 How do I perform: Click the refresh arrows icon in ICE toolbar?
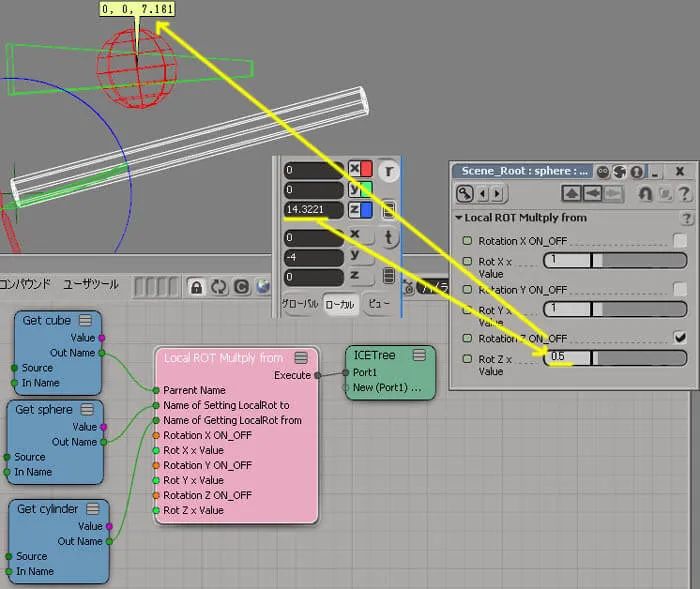click(219, 287)
